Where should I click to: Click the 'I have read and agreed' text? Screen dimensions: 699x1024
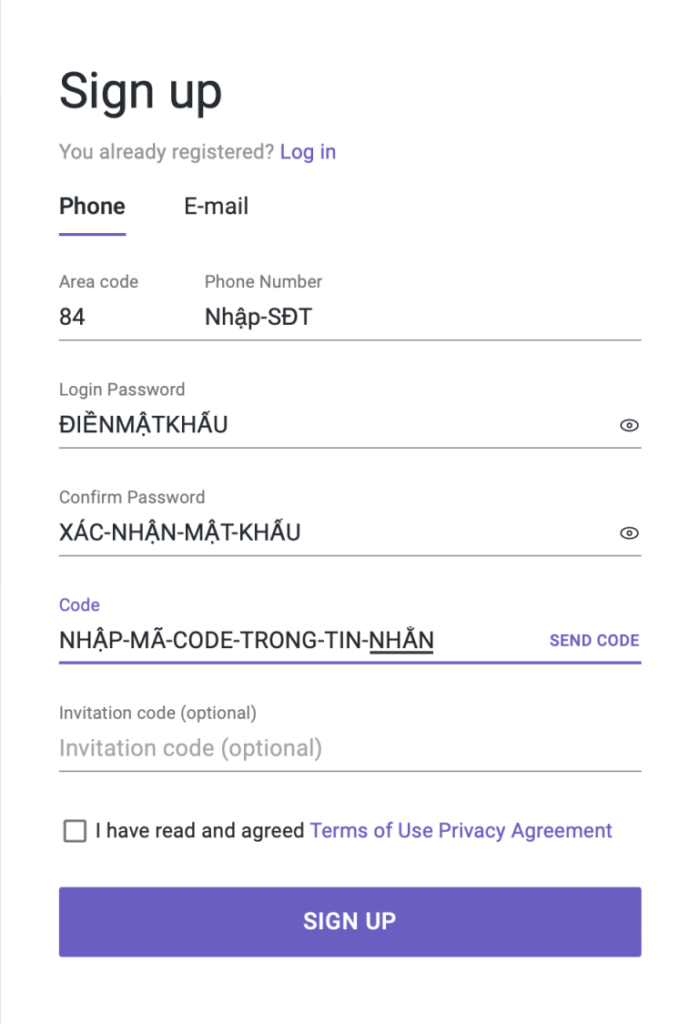pyautogui.click(x=199, y=830)
